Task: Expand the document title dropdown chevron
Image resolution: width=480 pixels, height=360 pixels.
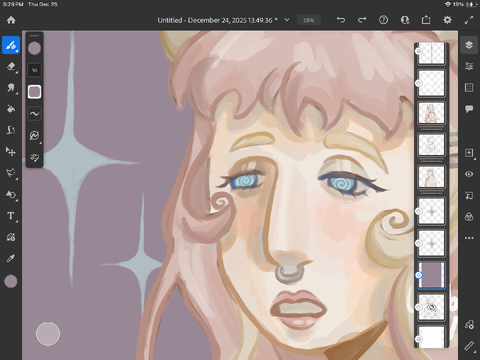Action: [x=287, y=20]
